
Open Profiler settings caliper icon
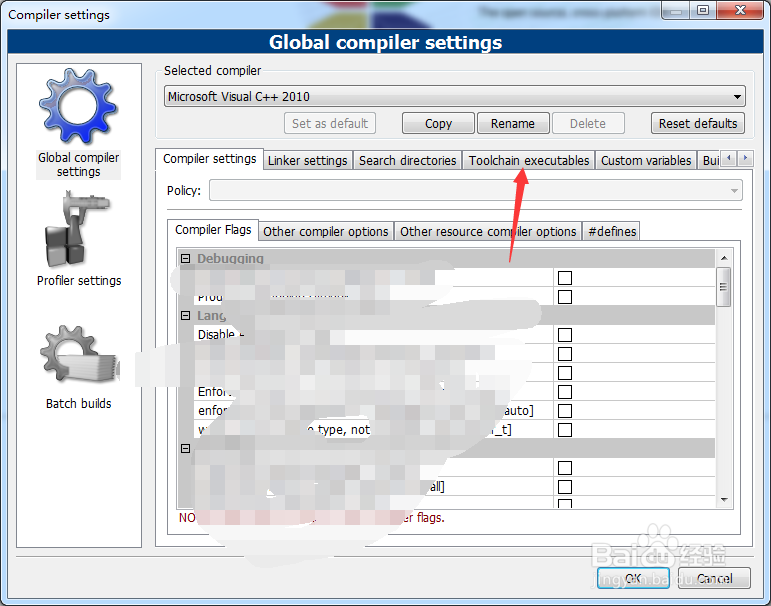78,229
